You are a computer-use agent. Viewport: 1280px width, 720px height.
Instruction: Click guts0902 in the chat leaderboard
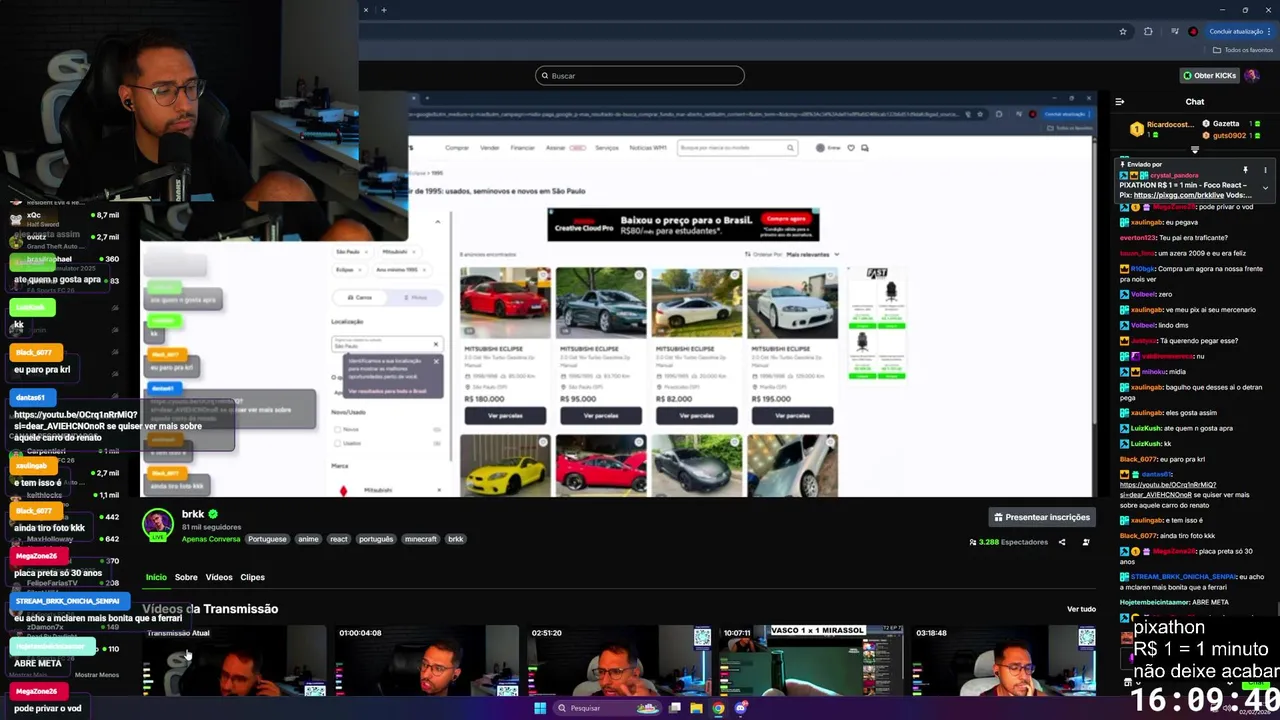click(1227, 135)
